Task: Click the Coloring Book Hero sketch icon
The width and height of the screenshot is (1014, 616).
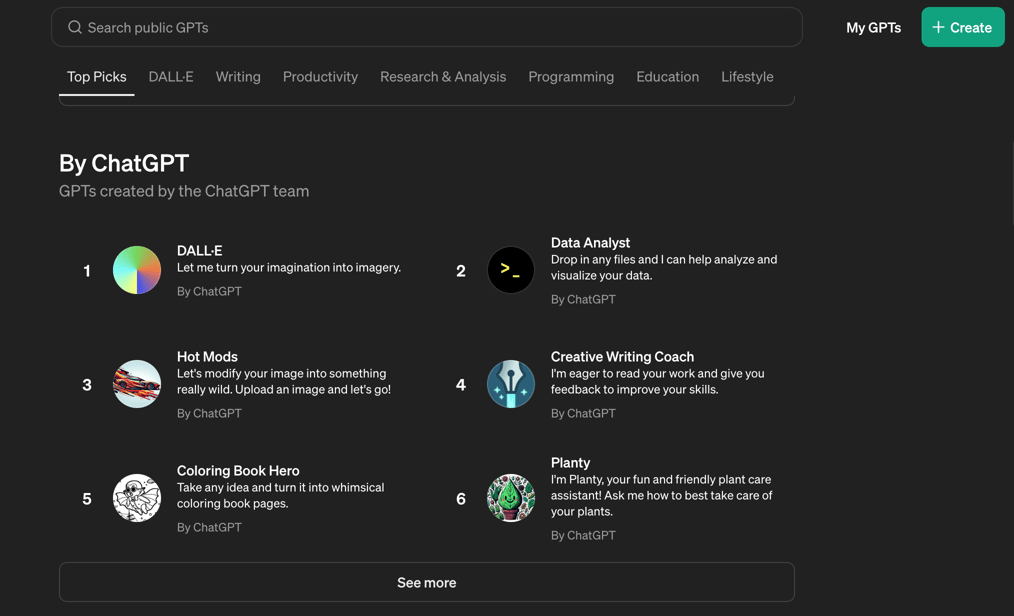Action: [x=137, y=498]
